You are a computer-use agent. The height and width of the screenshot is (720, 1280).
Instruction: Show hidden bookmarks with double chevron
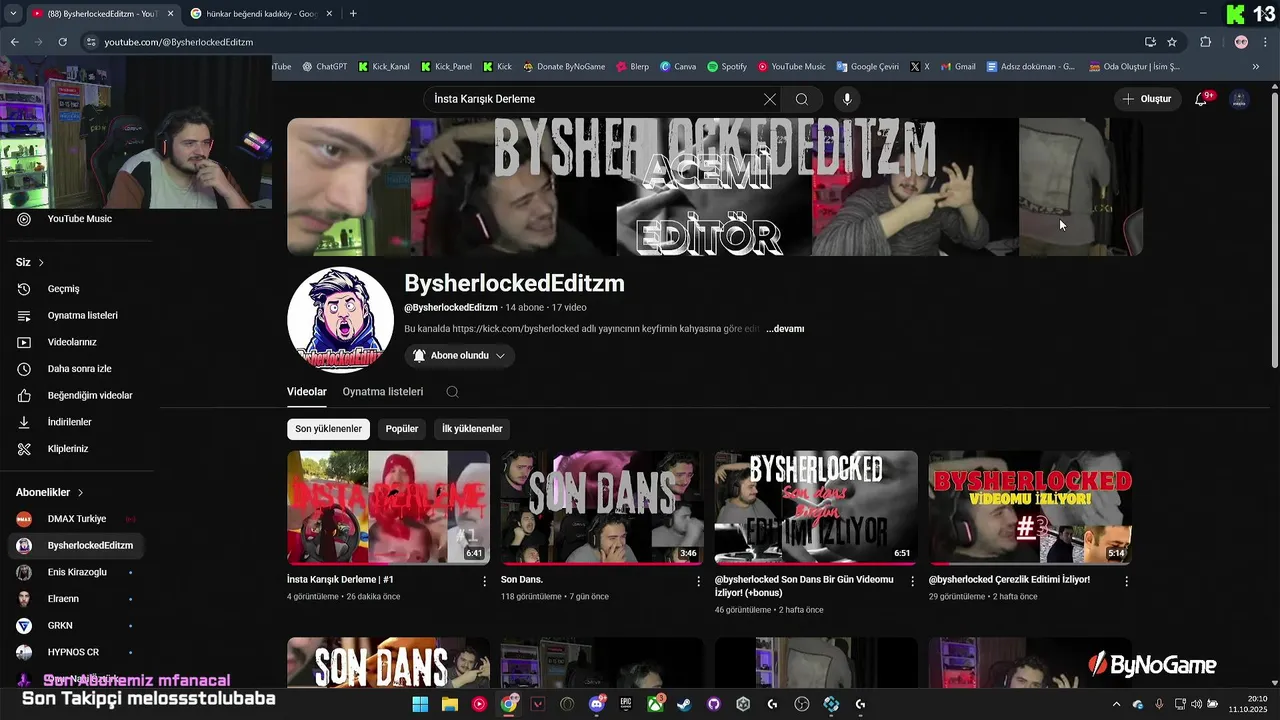(x=1256, y=67)
